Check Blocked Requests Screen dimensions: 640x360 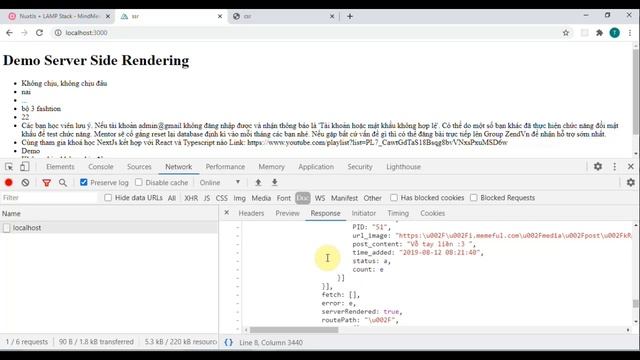[x=473, y=198]
